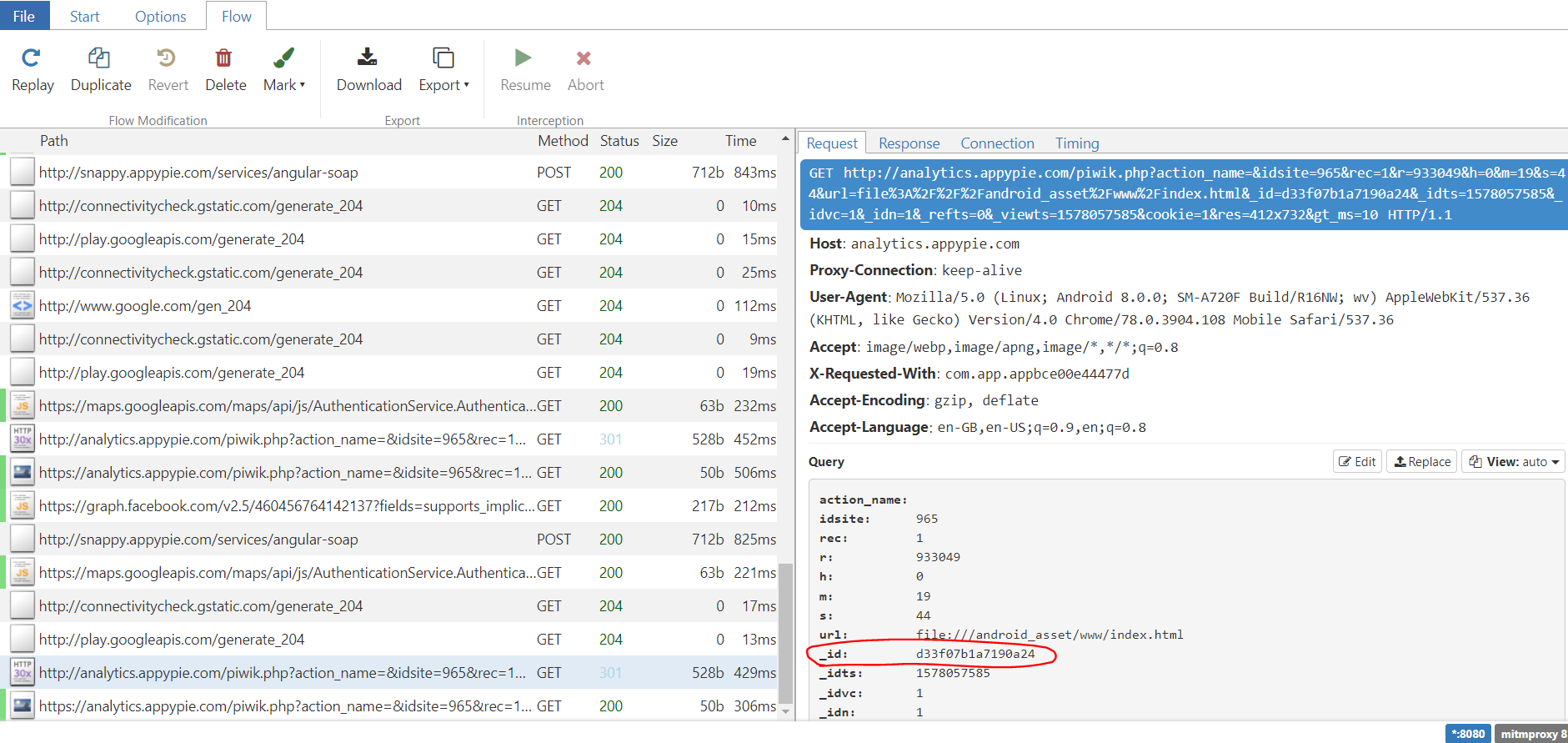This screenshot has width=1568, height=743.
Task: Click the Proxy-Connection keep-alive header
Action: pos(915,270)
